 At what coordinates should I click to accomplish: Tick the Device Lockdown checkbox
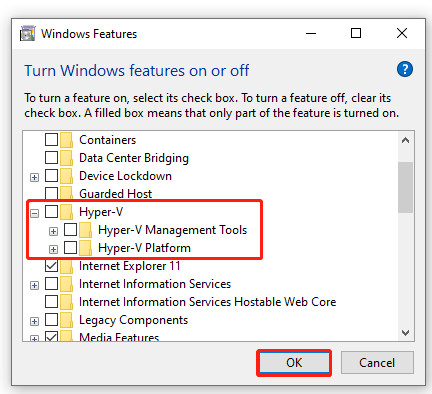tap(51, 175)
